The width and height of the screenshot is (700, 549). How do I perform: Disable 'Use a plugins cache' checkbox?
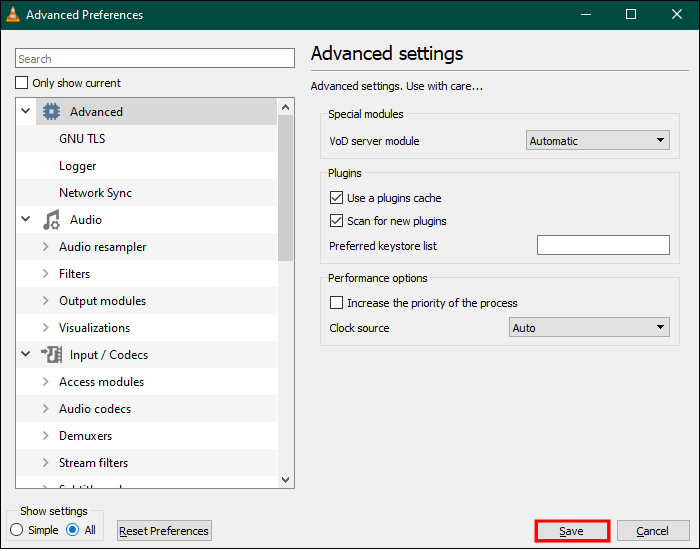pyautogui.click(x=336, y=198)
